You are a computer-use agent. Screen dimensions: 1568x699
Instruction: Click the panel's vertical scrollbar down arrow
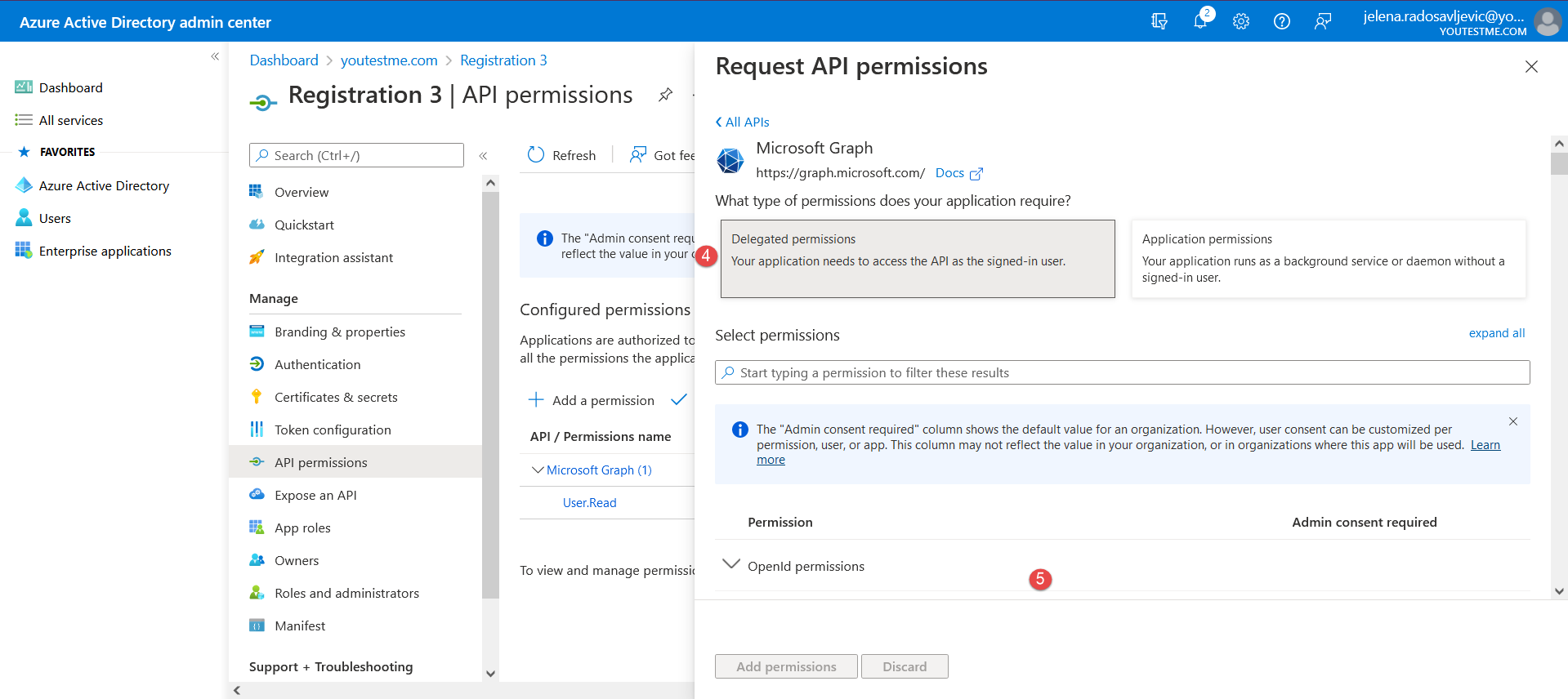1559,591
